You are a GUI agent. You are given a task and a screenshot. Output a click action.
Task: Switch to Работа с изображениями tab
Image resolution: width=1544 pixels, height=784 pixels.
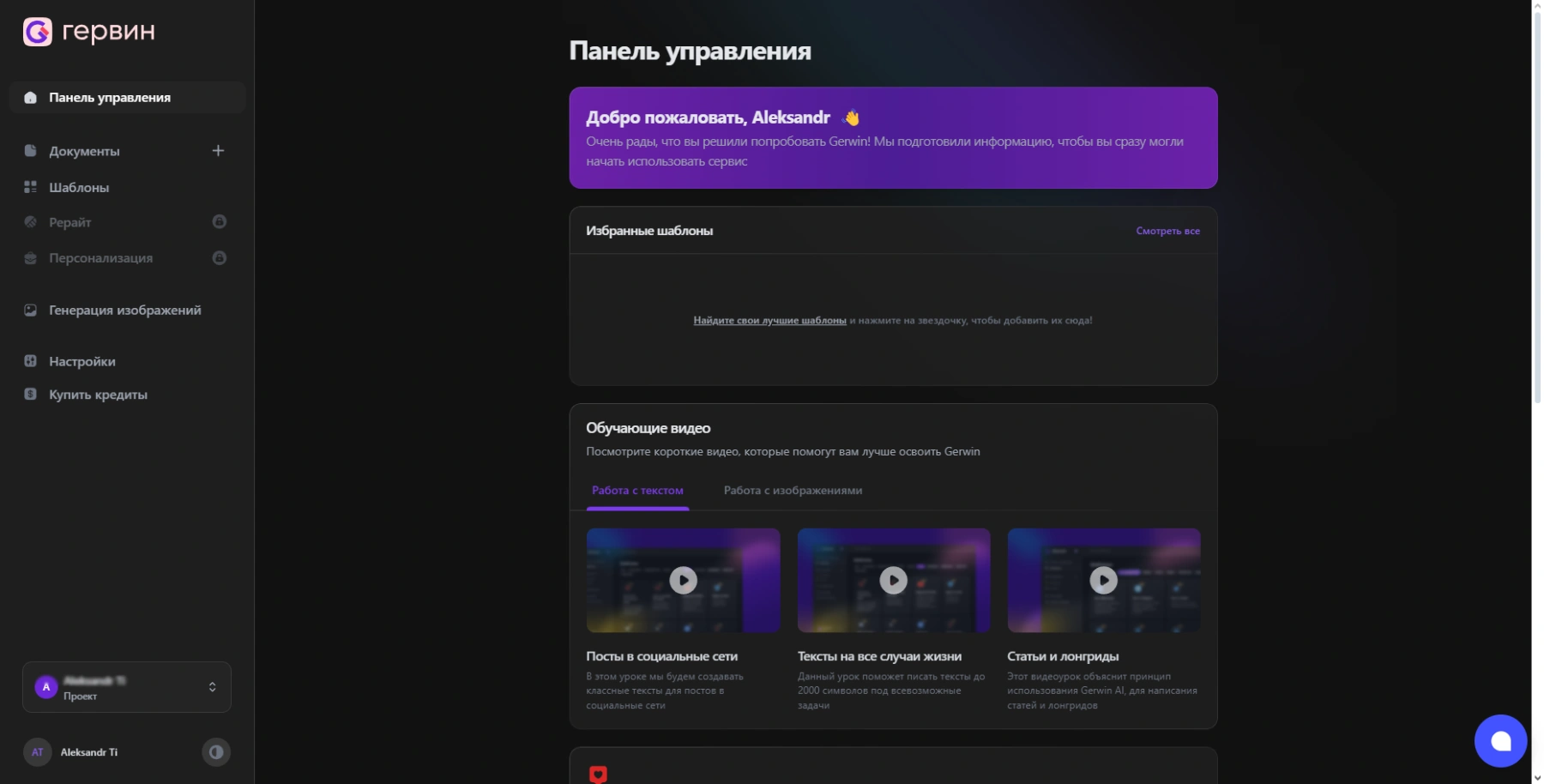[x=793, y=491]
